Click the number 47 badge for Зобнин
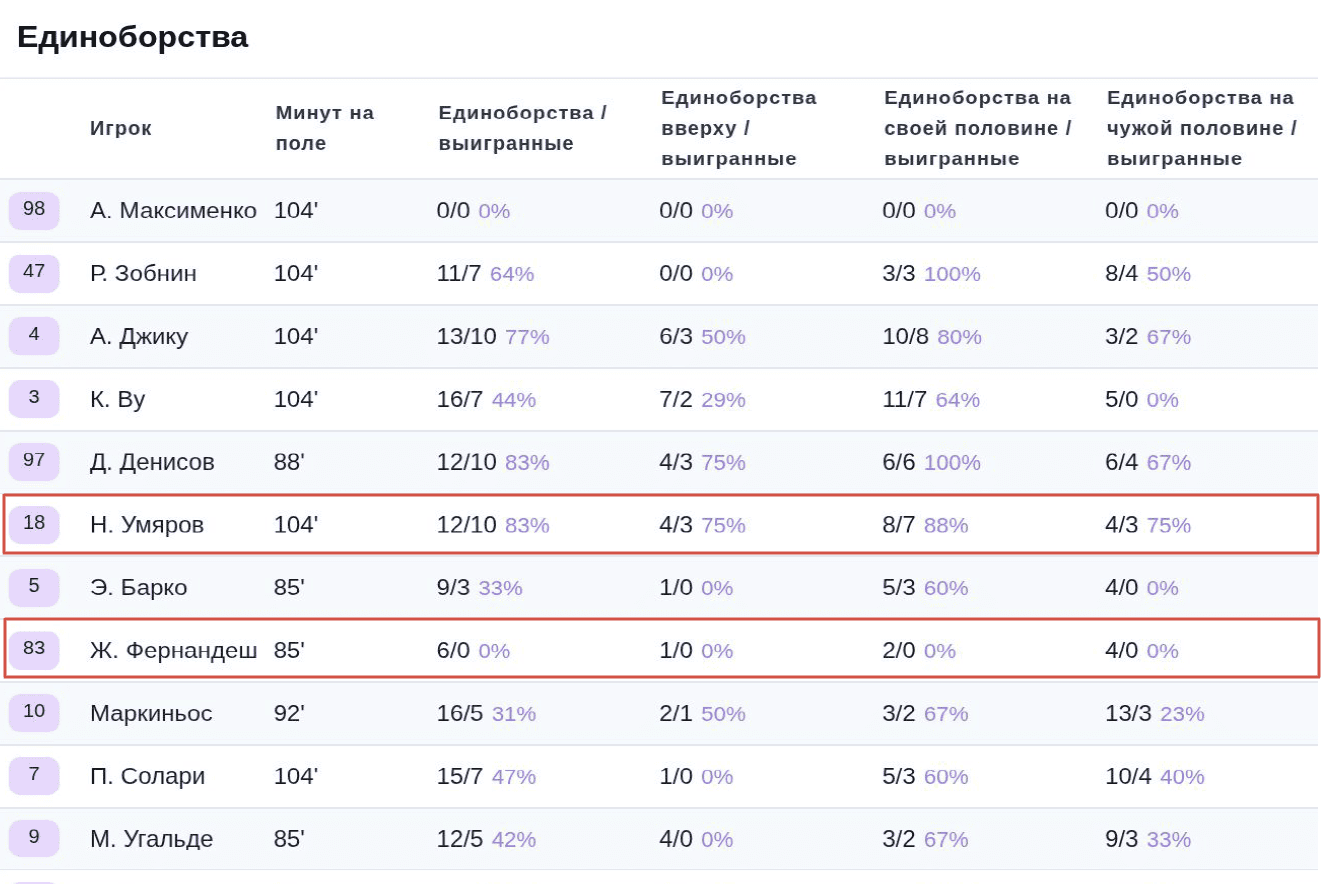The image size is (1334, 884). pyautogui.click(x=34, y=273)
